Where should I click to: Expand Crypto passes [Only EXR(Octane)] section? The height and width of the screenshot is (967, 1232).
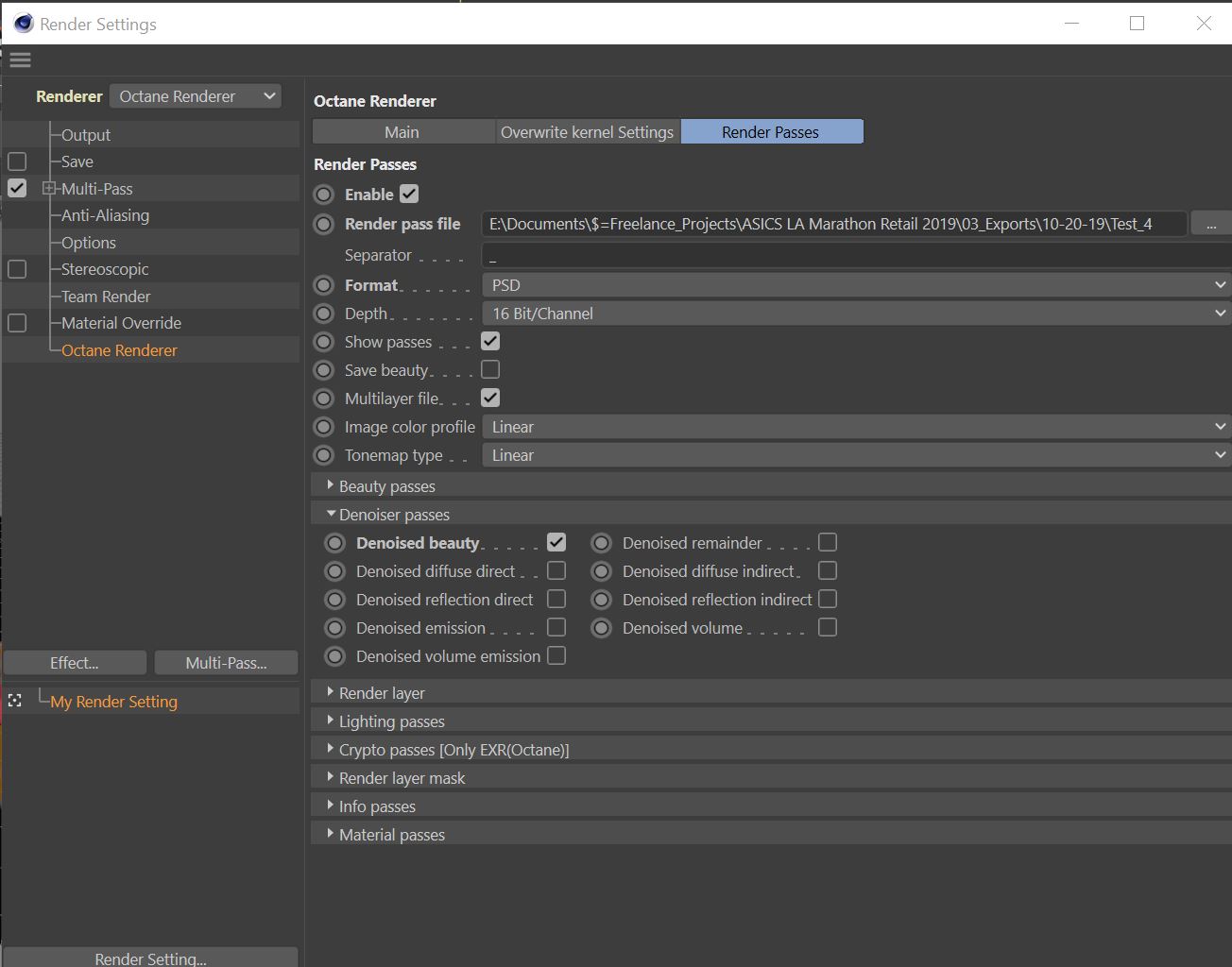[330, 749]
